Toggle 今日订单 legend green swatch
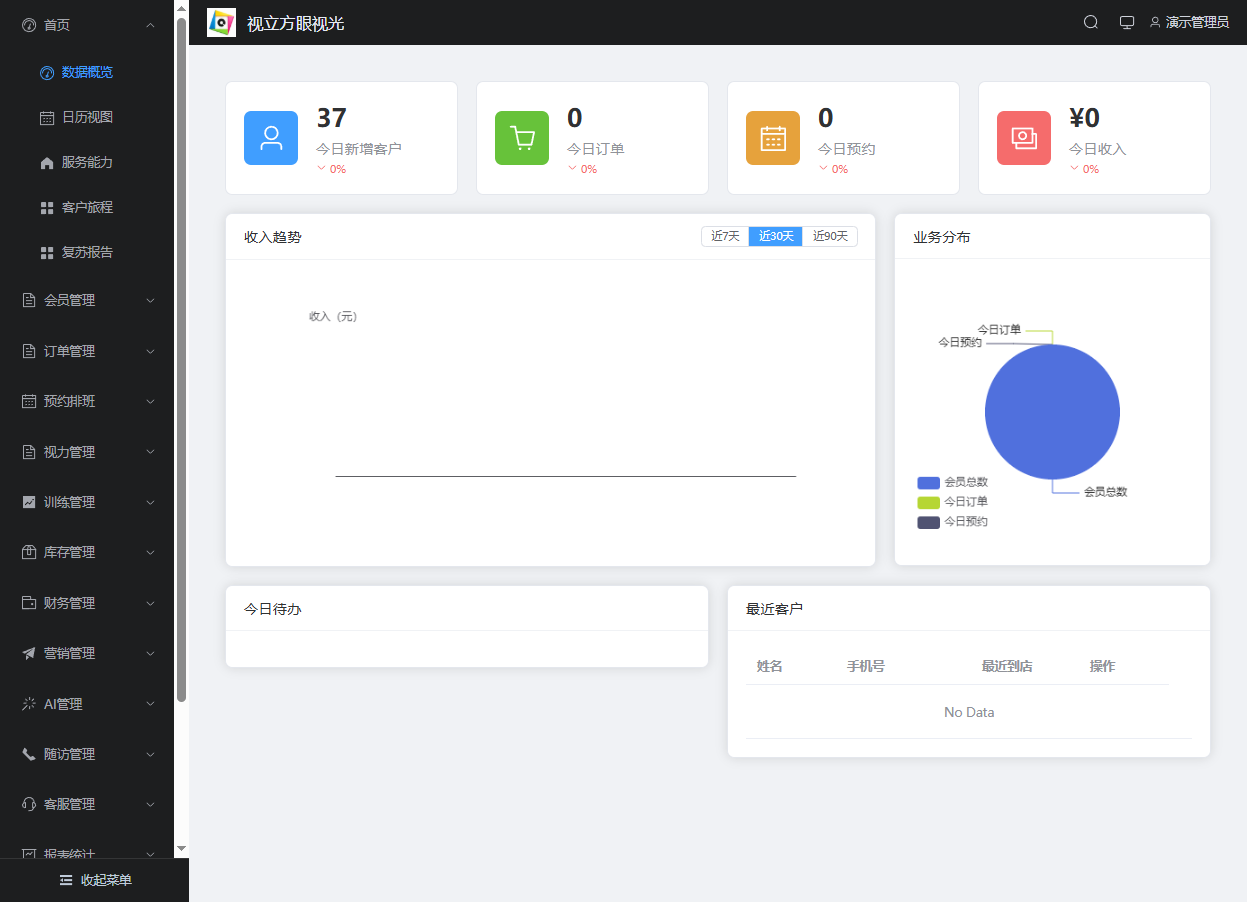1247x902 pixels. pyautogui.click(x=928, y=502)
